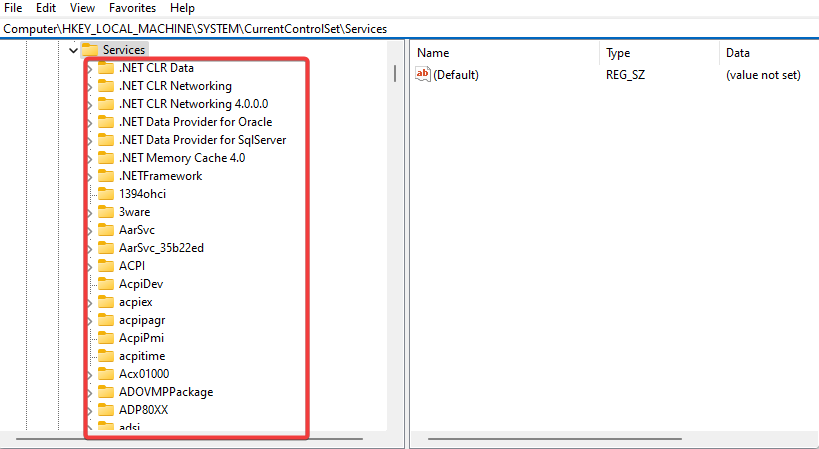Select the .NETFramework key name
Screen dimensions: 819x449
click(160, 176)
